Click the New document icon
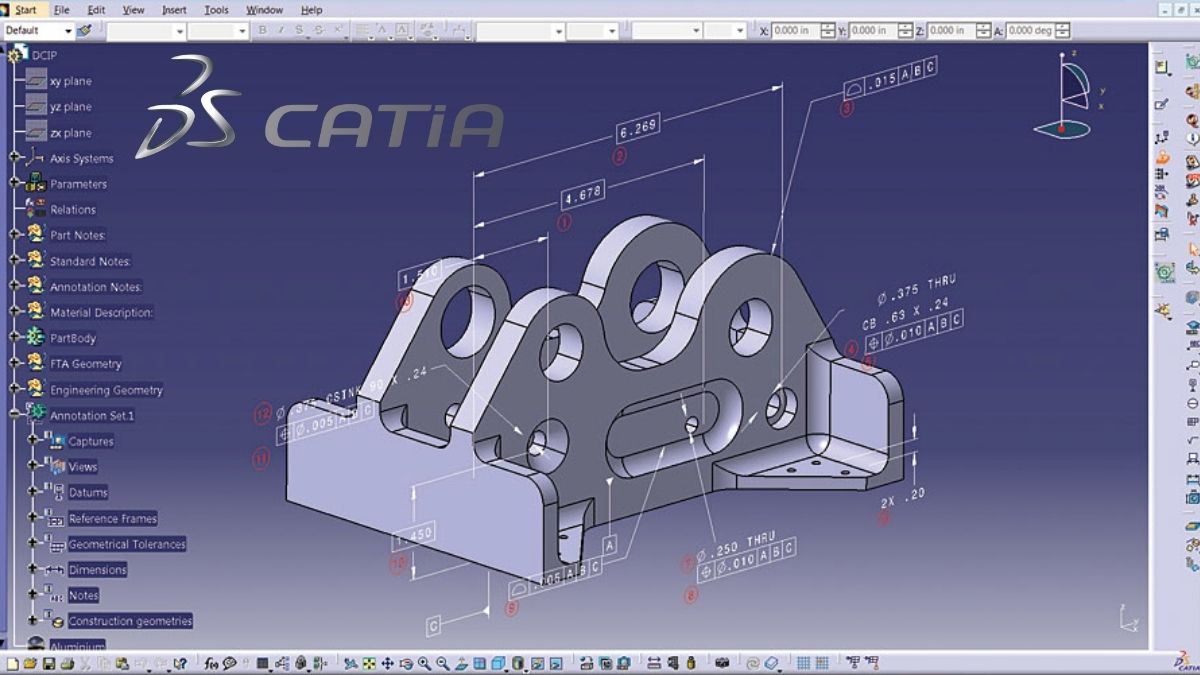This screenshot has height=675, width=1200. coord(12,663)
